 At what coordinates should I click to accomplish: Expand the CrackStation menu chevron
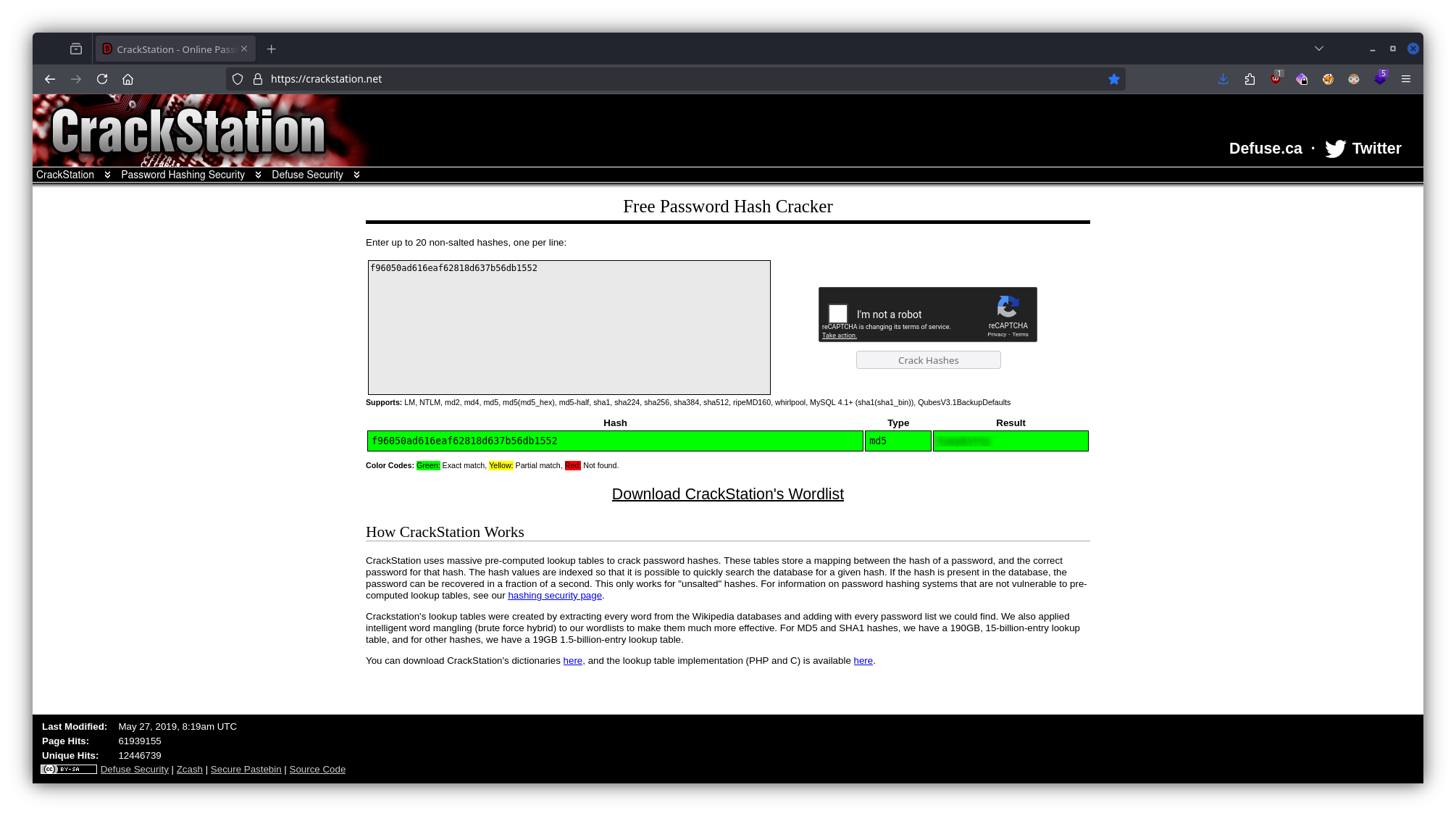(107, 175)
